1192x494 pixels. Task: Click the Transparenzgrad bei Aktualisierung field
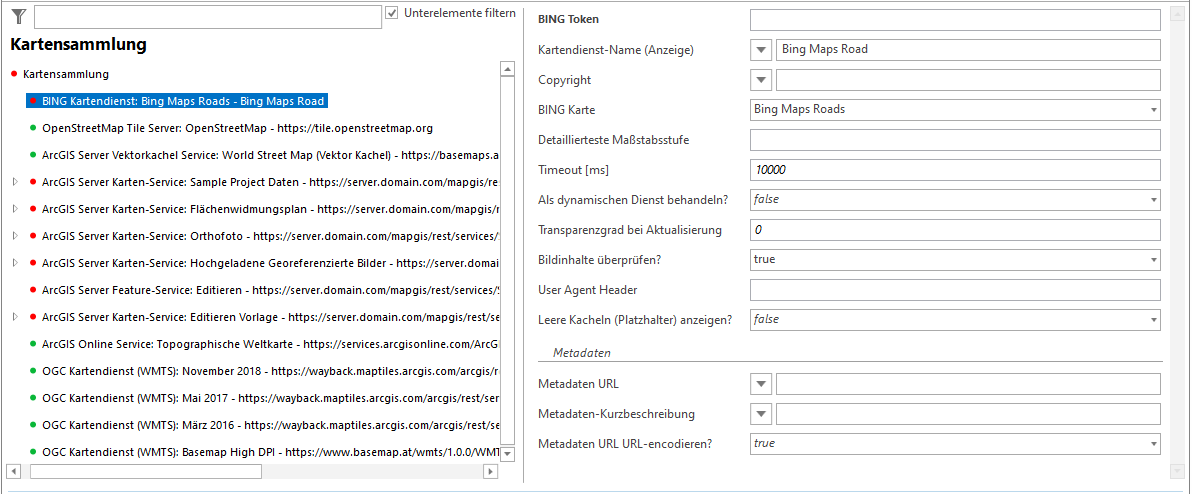(955, 230)
